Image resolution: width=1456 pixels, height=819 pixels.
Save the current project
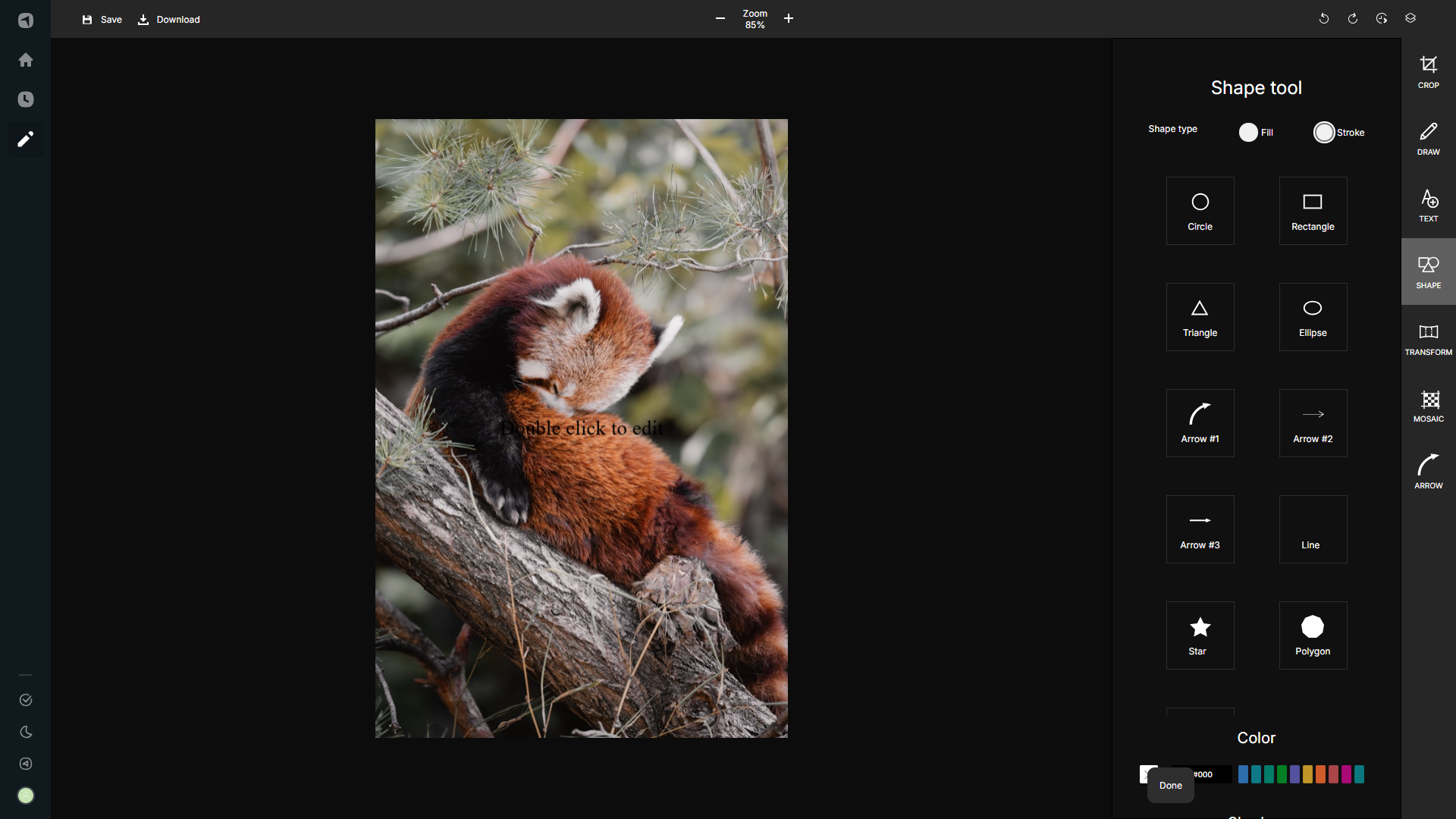click(x=102, y=20)
